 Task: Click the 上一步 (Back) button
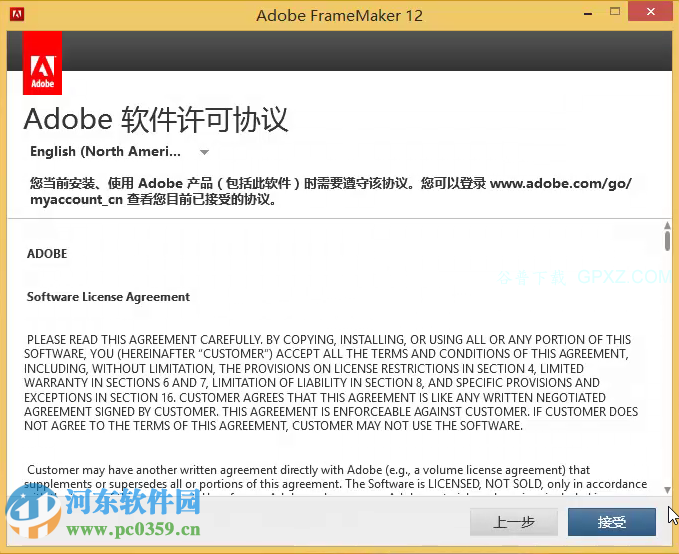pos(514,522)
